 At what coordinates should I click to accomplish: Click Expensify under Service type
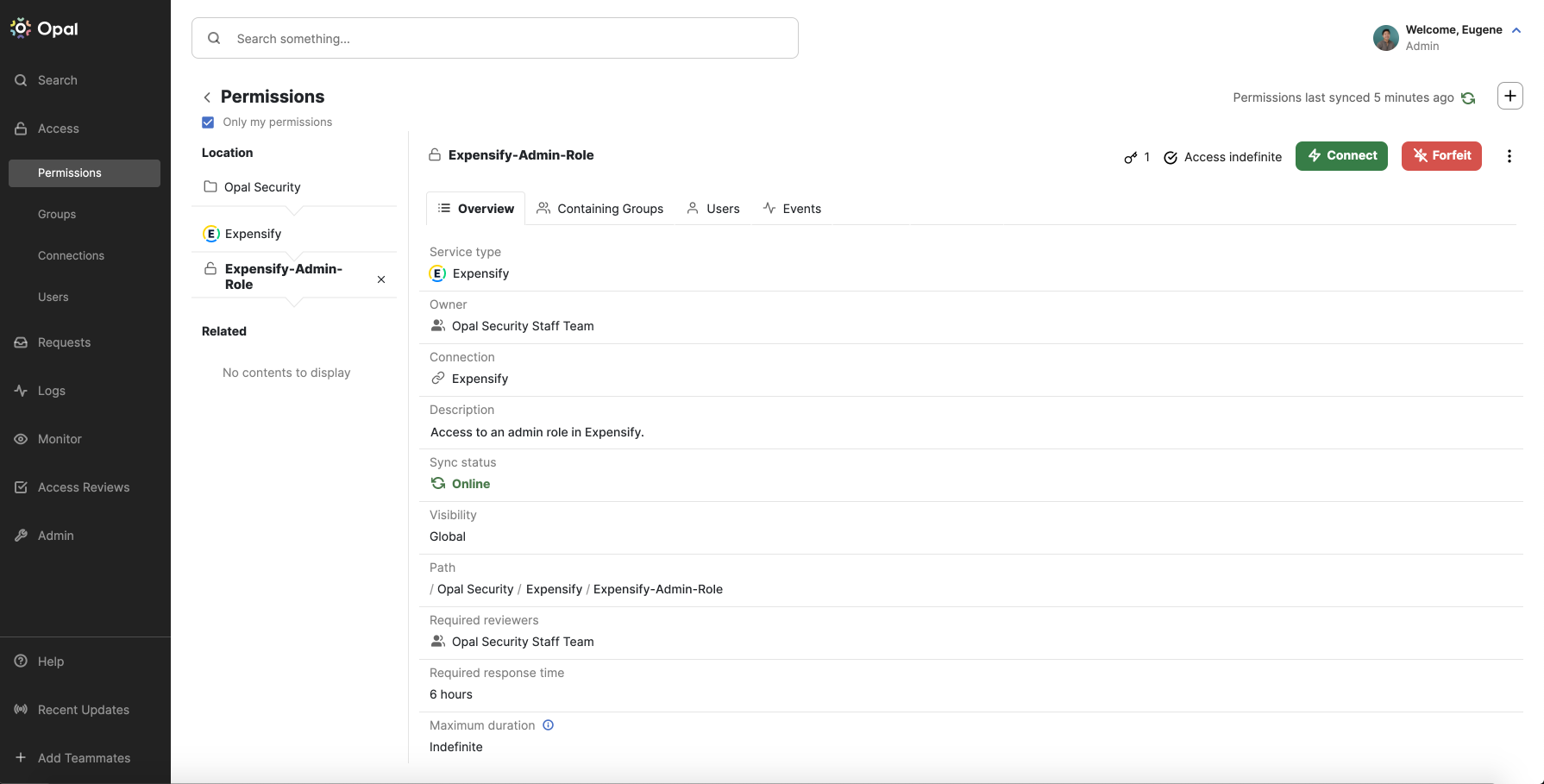470,273
